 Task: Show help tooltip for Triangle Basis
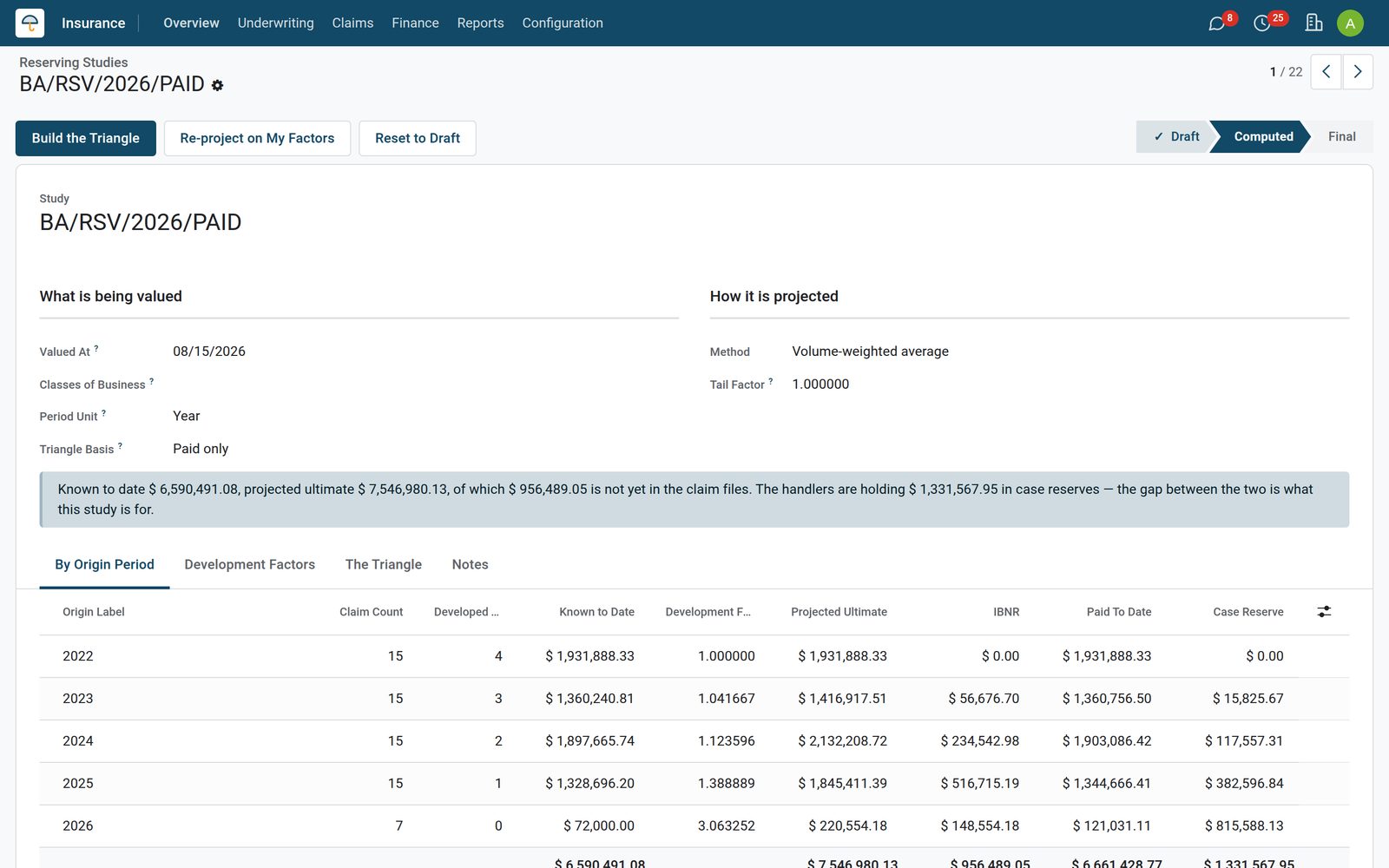120,446
